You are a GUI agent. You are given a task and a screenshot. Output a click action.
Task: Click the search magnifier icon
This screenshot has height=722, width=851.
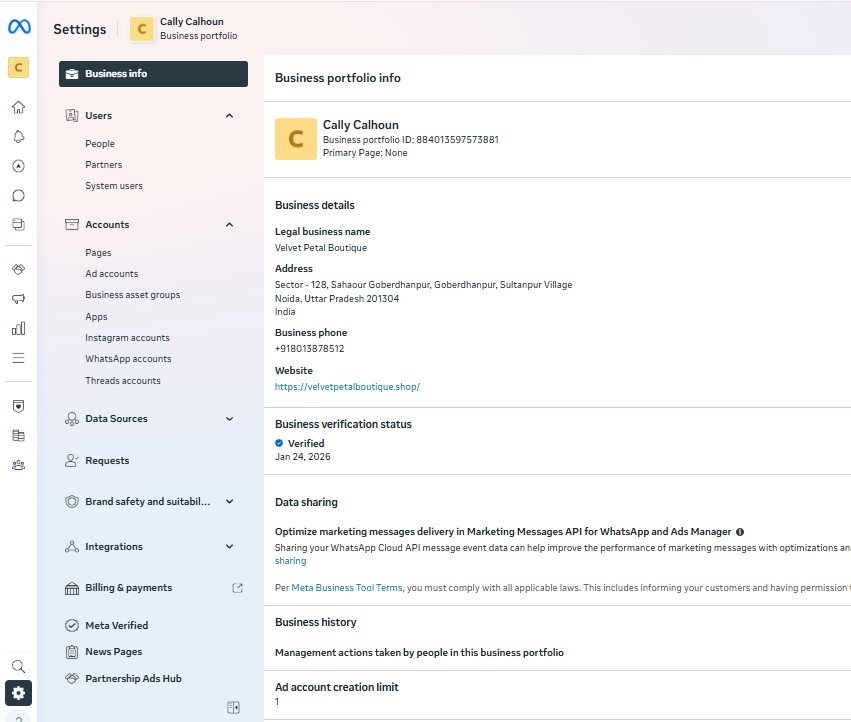(x=18, y=666)
